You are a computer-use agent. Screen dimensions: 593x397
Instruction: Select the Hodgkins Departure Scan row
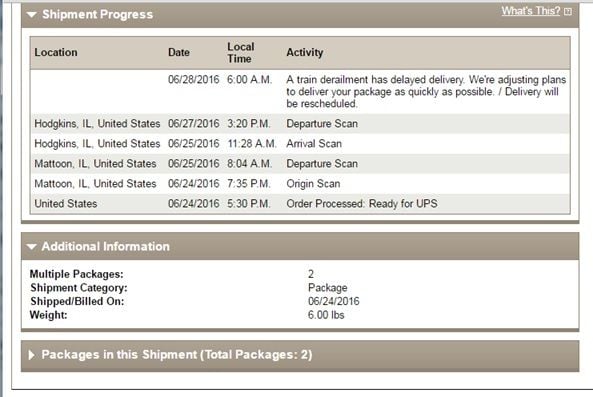[300, 124]
